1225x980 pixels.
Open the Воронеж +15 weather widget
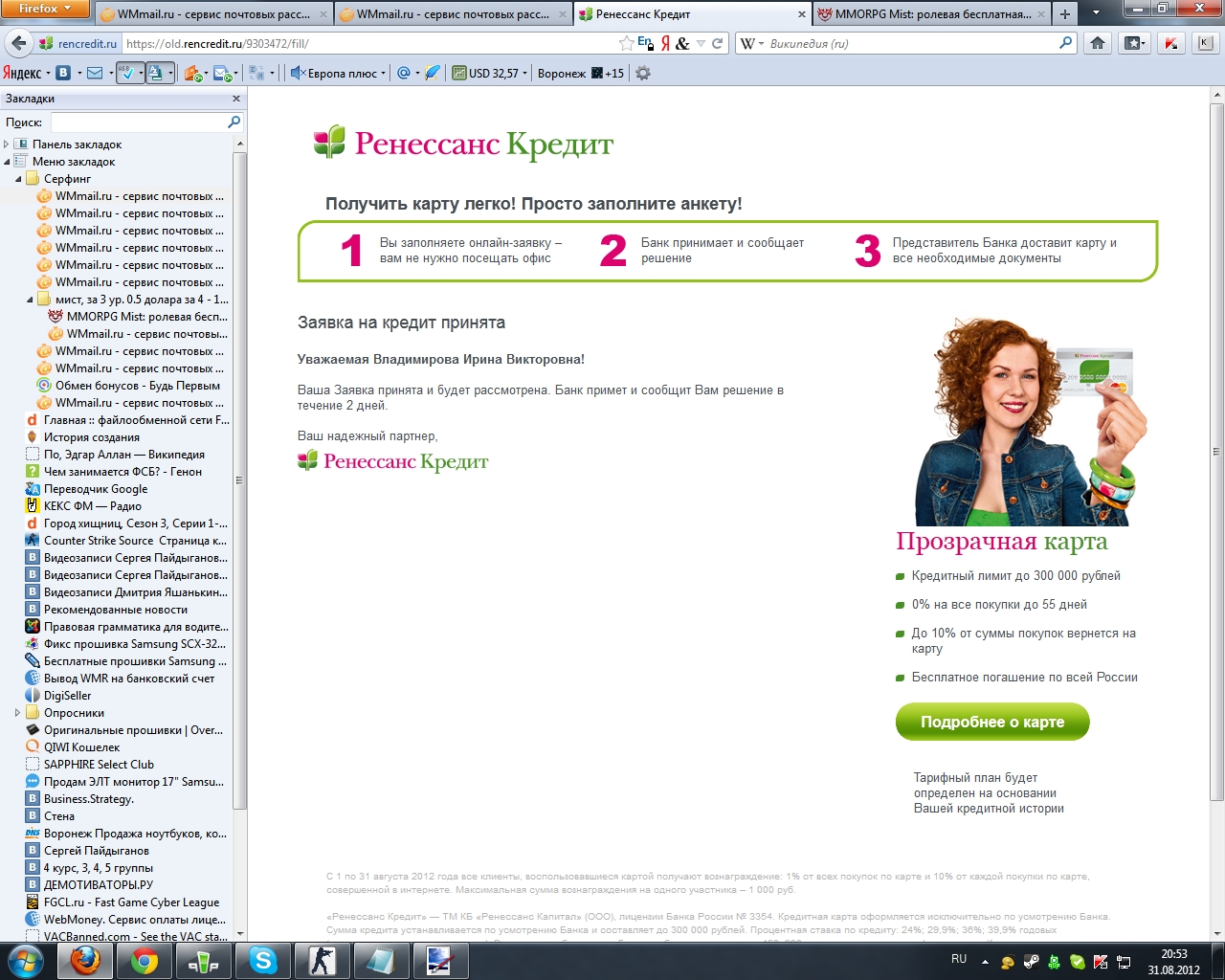[x=580, y=73]
